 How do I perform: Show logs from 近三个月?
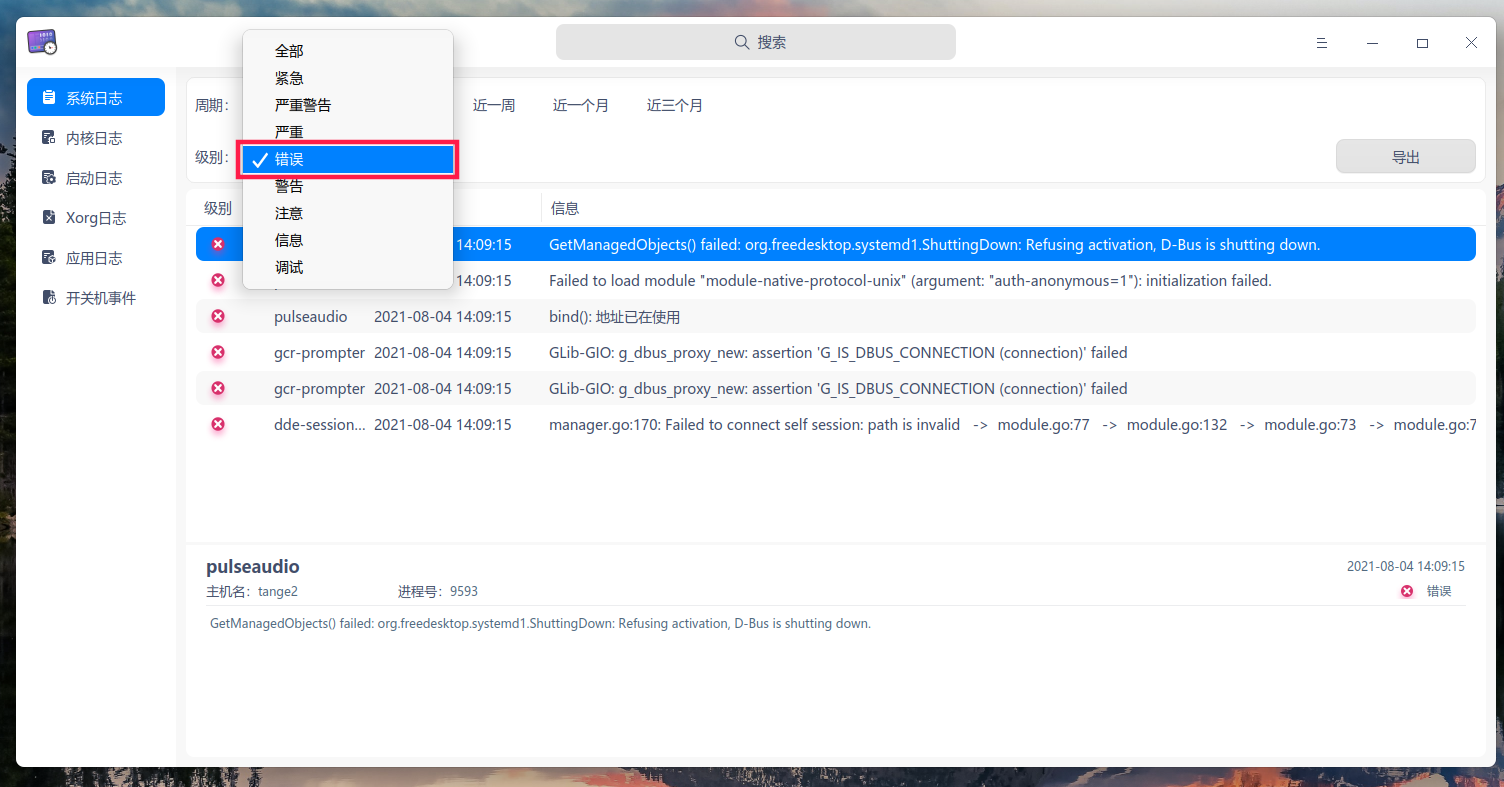pos(675,105)
